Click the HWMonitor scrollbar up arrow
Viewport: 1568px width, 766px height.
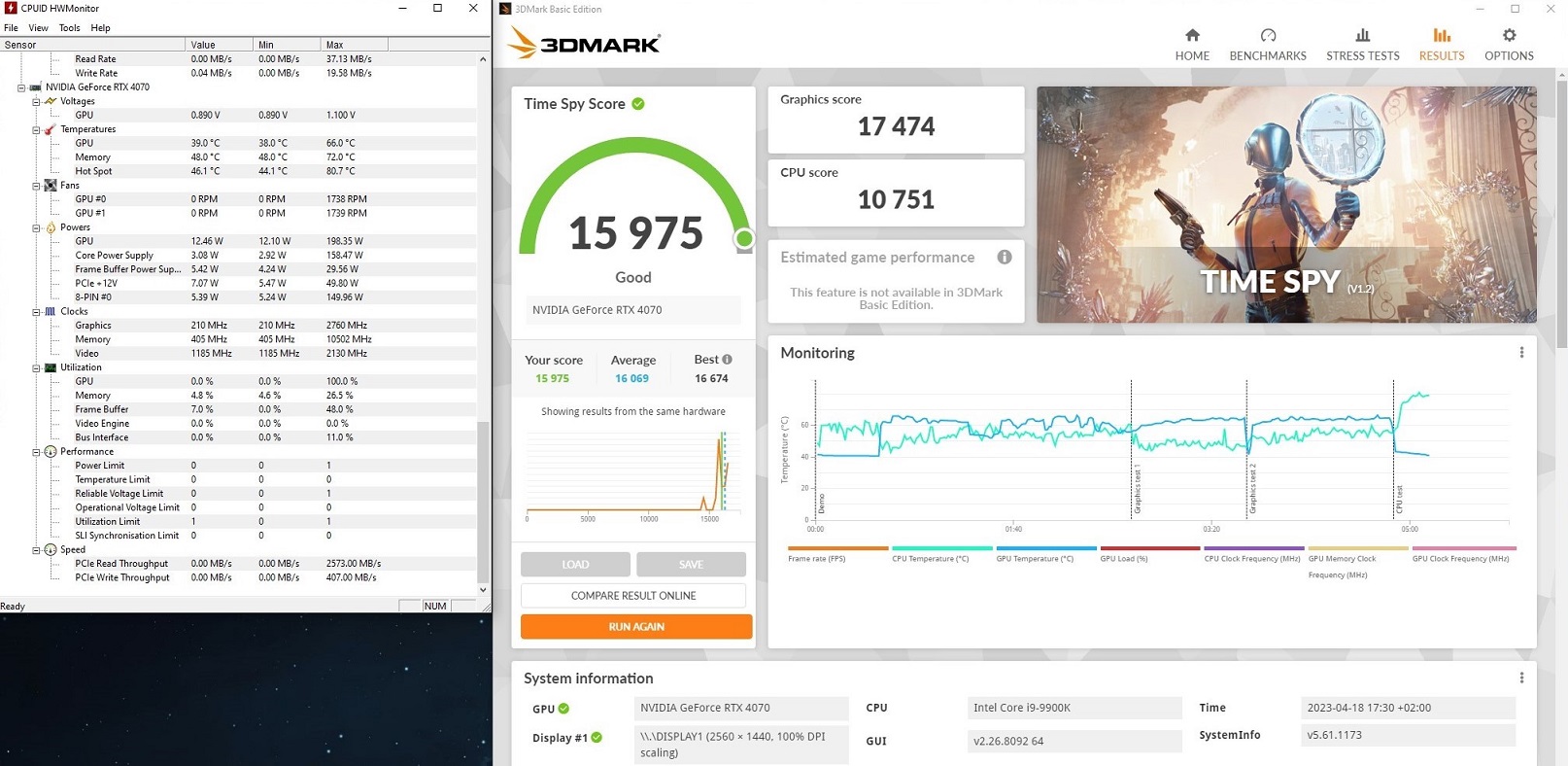coord(483,59)
